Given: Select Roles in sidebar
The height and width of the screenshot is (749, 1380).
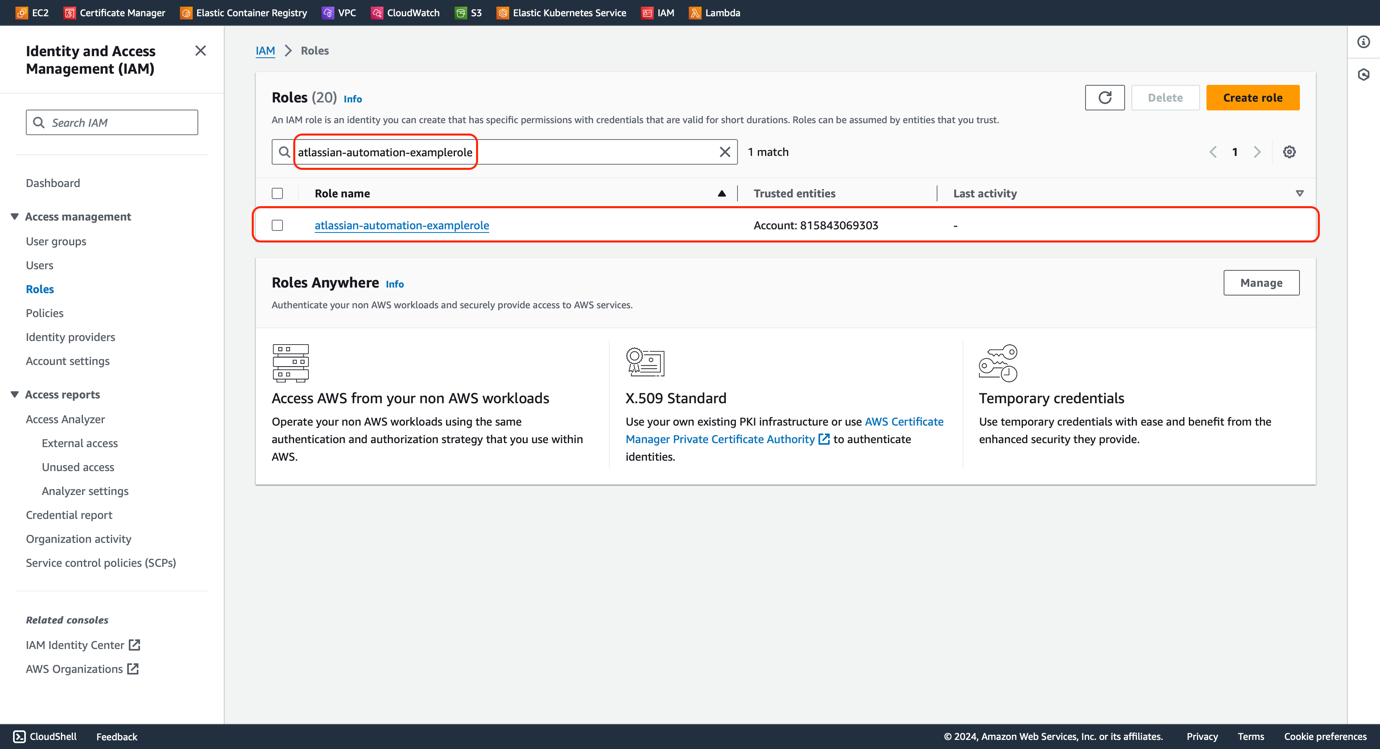Looking at the screenshot, I should click(x=40, y=289).
